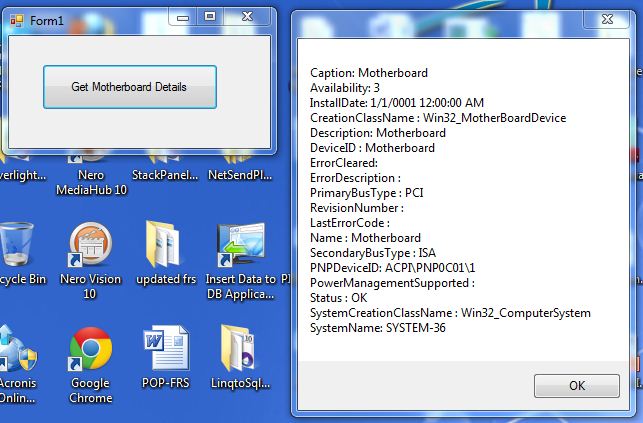The image size is (643, 423).
Task: Click the StackPanel desktop item label
Action: point(165,175)
